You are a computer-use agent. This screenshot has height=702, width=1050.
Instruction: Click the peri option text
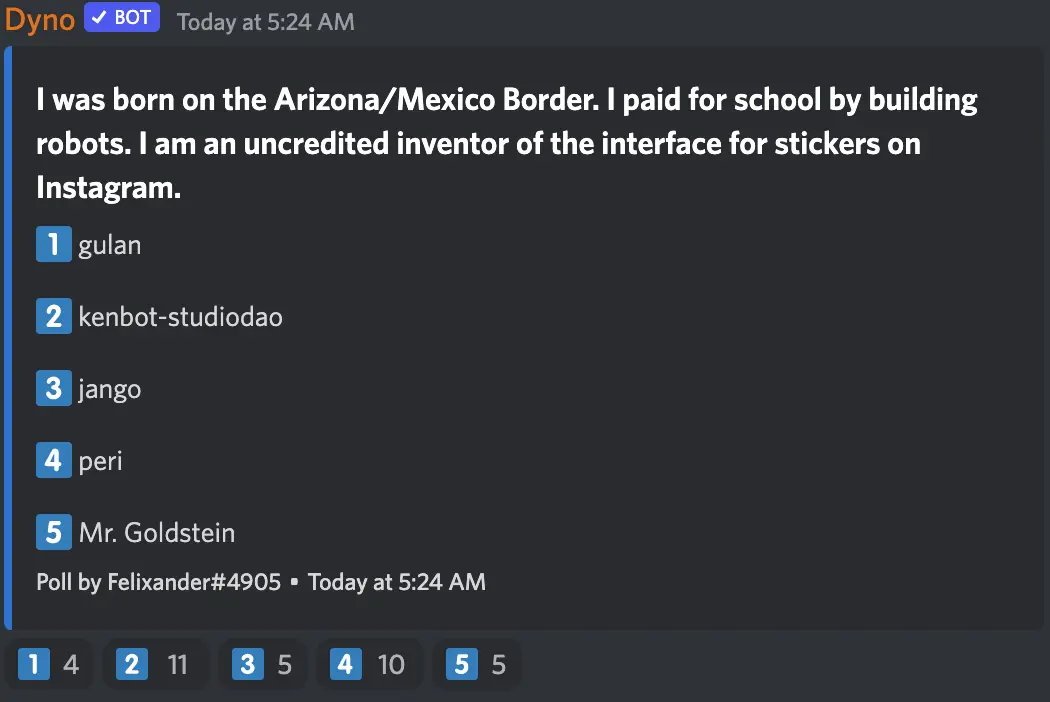(100, 461)
